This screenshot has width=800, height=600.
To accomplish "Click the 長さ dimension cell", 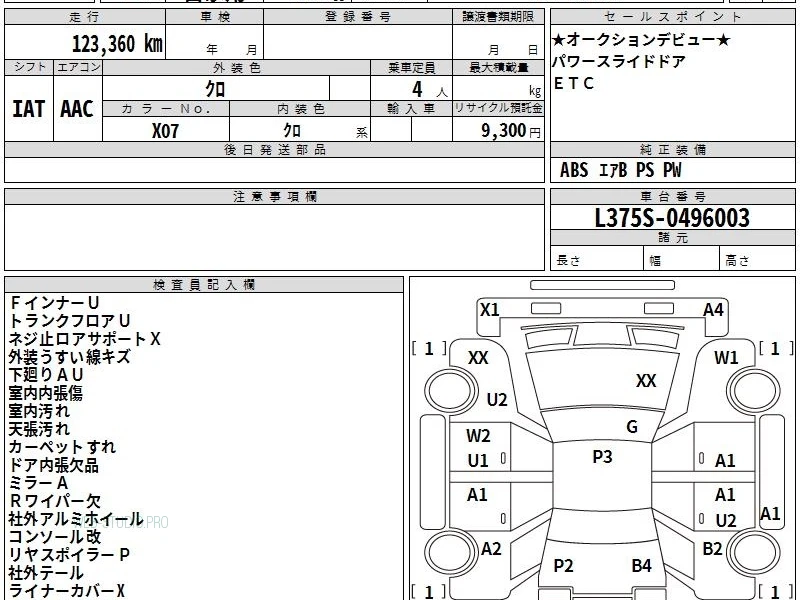I will (x=597, y=258).
